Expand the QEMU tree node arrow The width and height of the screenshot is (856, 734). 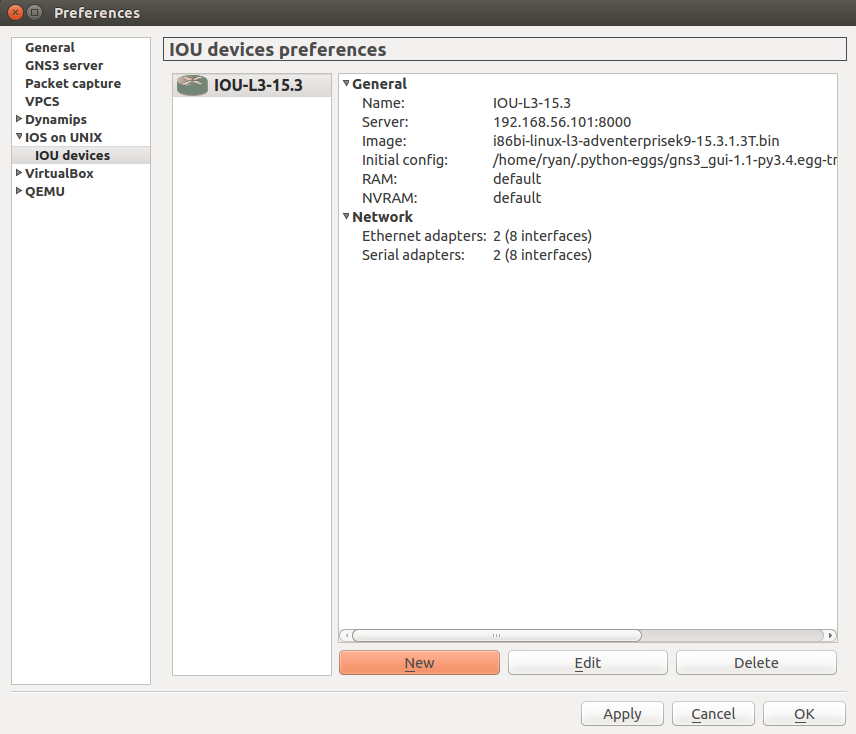pyautogui.click(x=19, y=190)
